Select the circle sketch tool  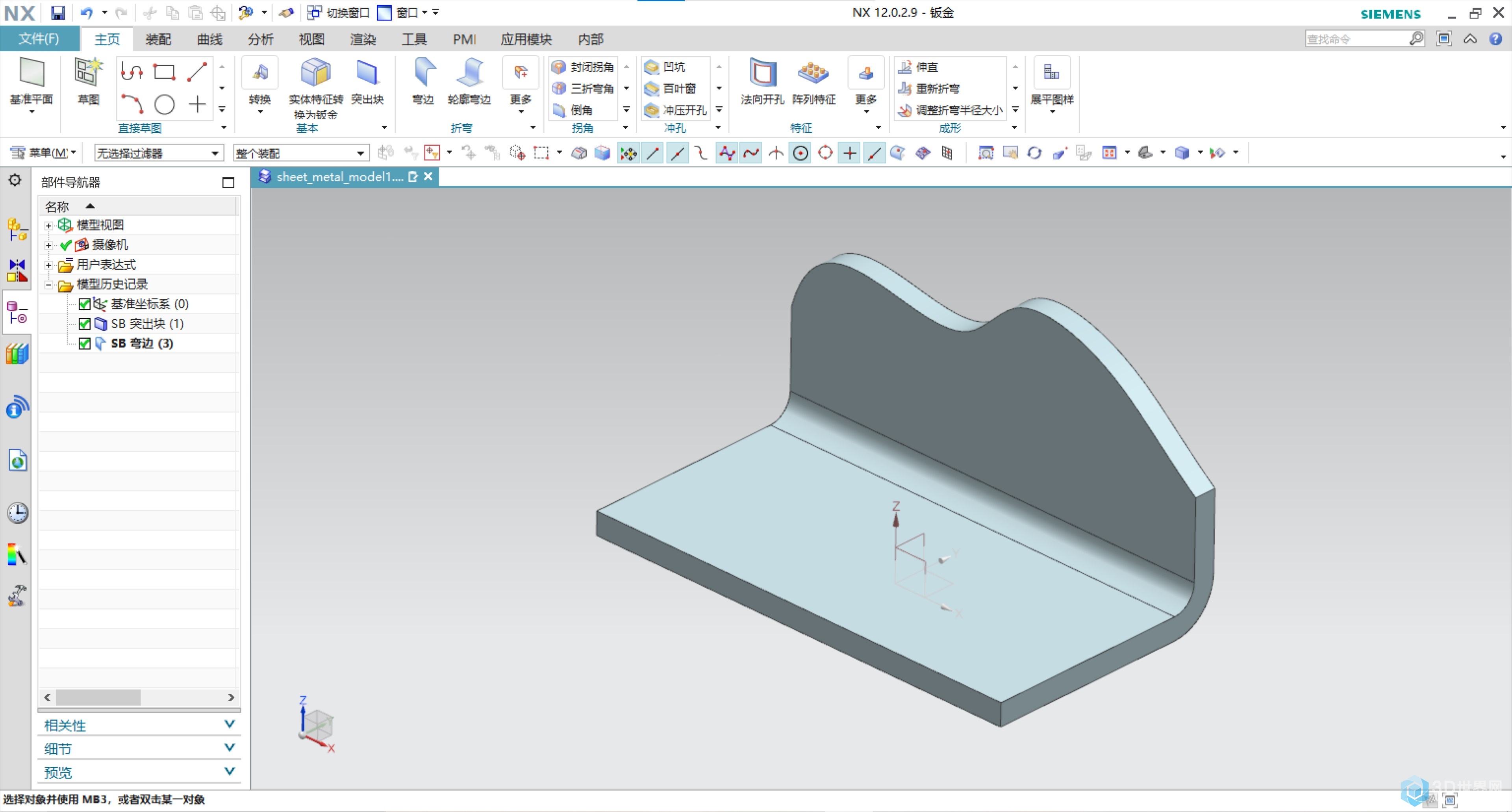164,104
